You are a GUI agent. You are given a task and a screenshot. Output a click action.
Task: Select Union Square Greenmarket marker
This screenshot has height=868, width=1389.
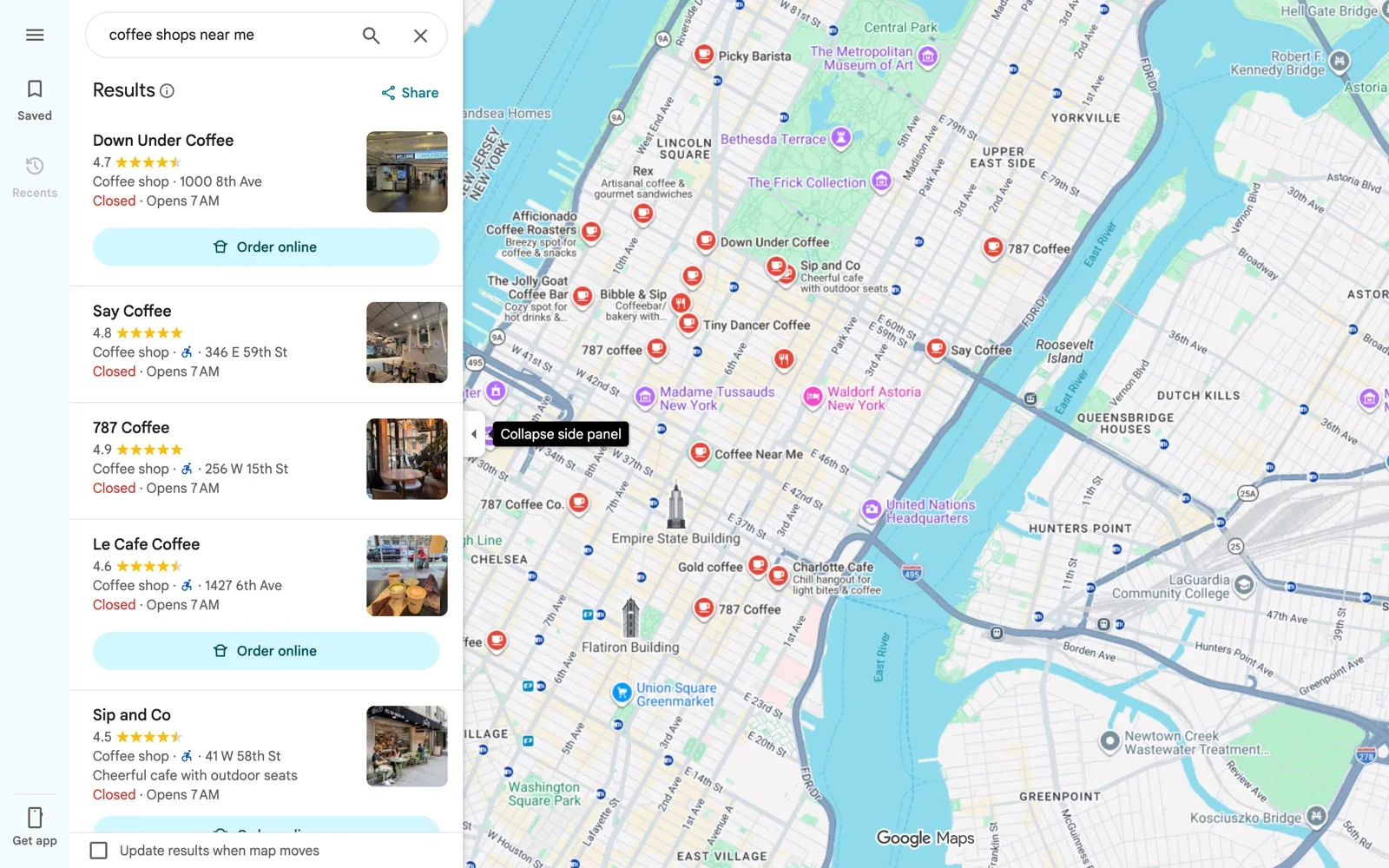(x=622, y=693)
